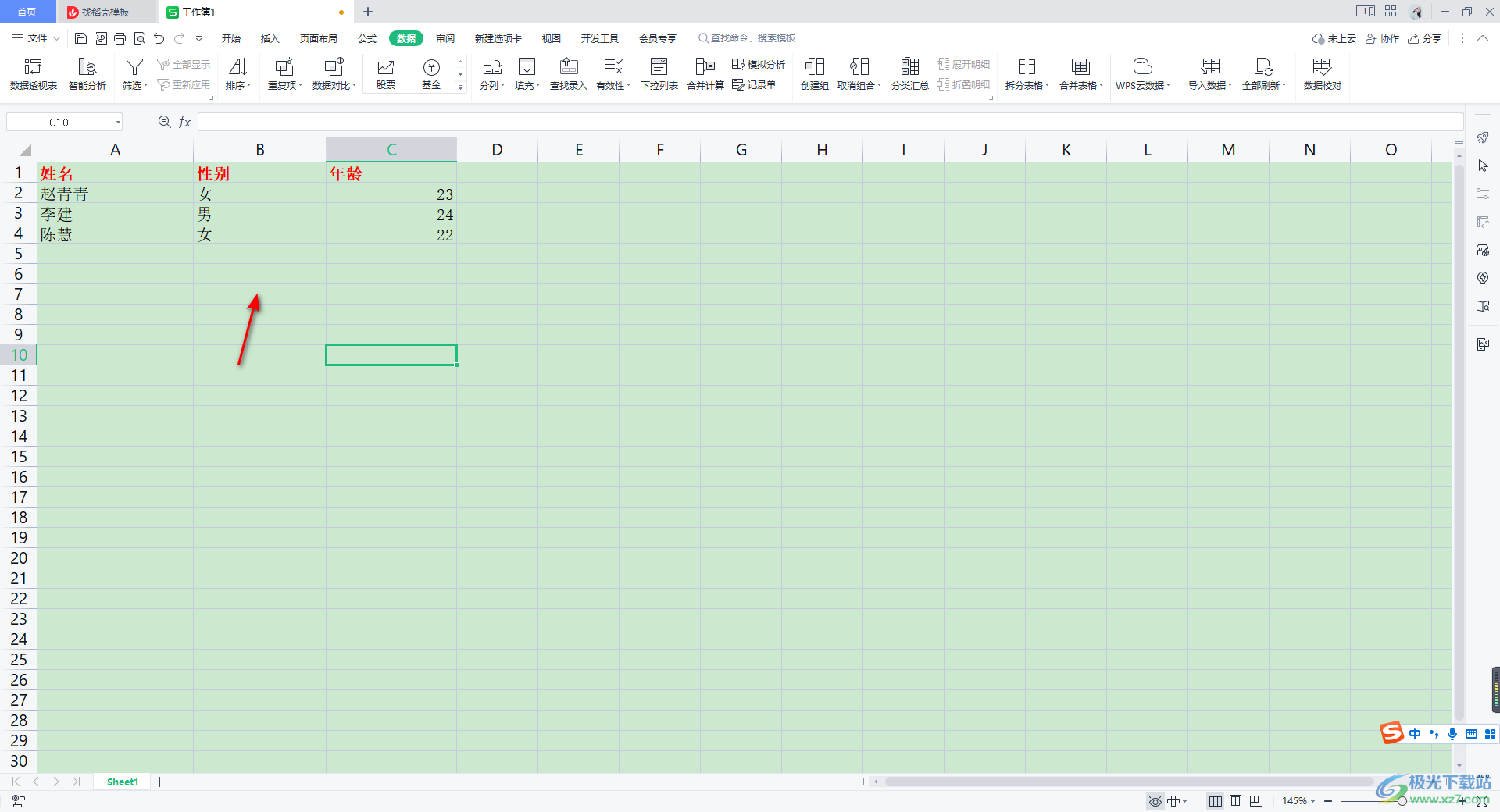Apply the 筛选 filter funnel
This screenshot has width=1500, height=812.
pyautogui.click(x=134, y=74)
